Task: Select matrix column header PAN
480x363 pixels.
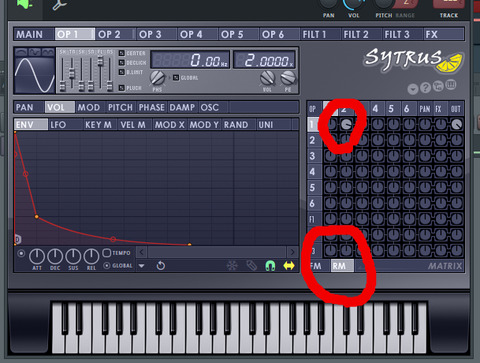Action: 425,109
